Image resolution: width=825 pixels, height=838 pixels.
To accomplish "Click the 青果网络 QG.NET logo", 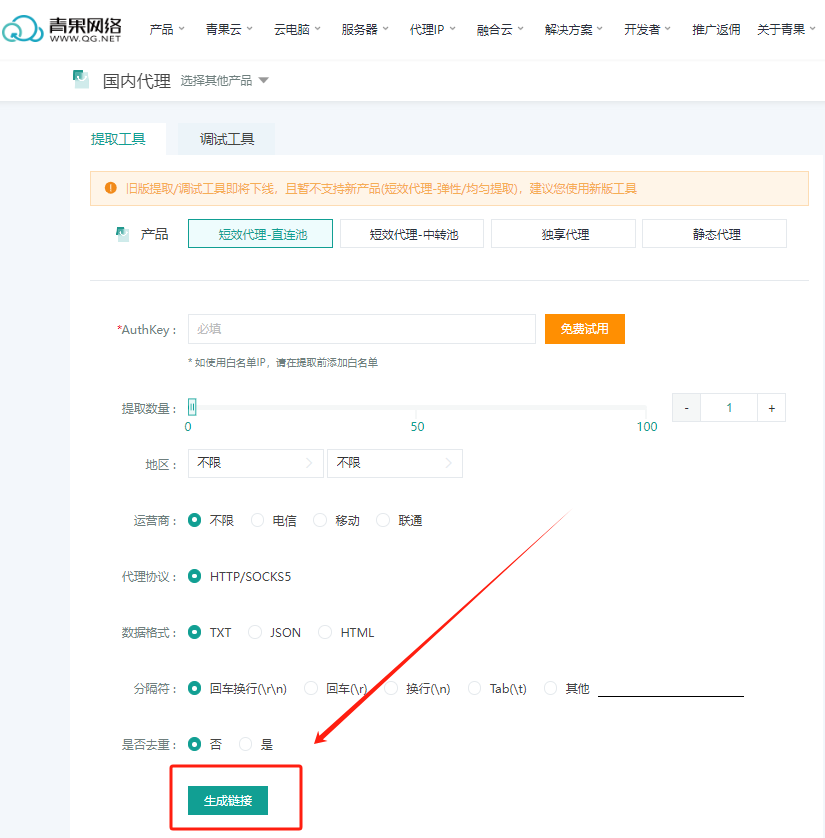I will pyautogui.click(x=62, y=29).
